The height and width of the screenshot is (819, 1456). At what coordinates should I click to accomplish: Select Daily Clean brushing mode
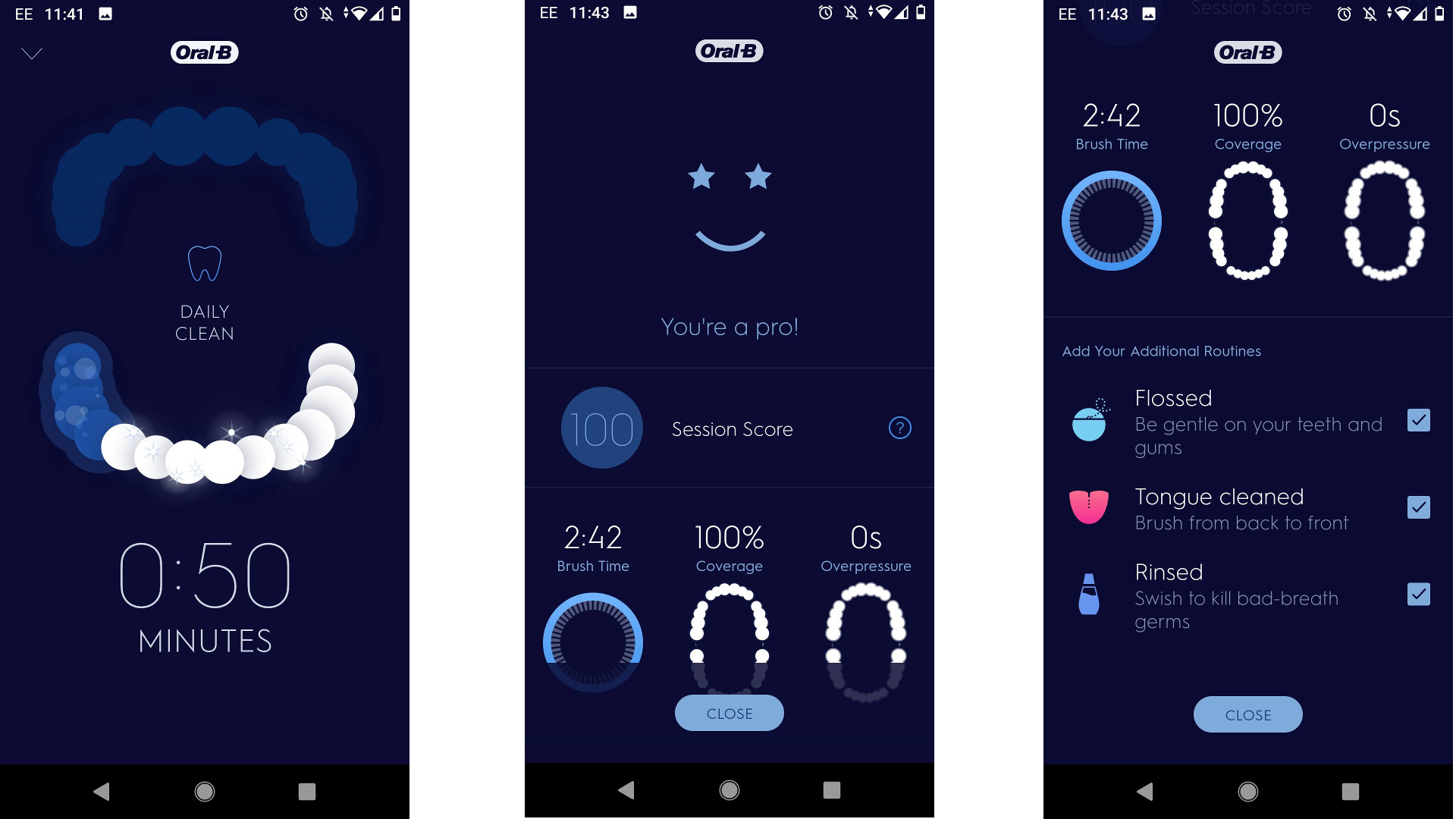click(203, 295)
